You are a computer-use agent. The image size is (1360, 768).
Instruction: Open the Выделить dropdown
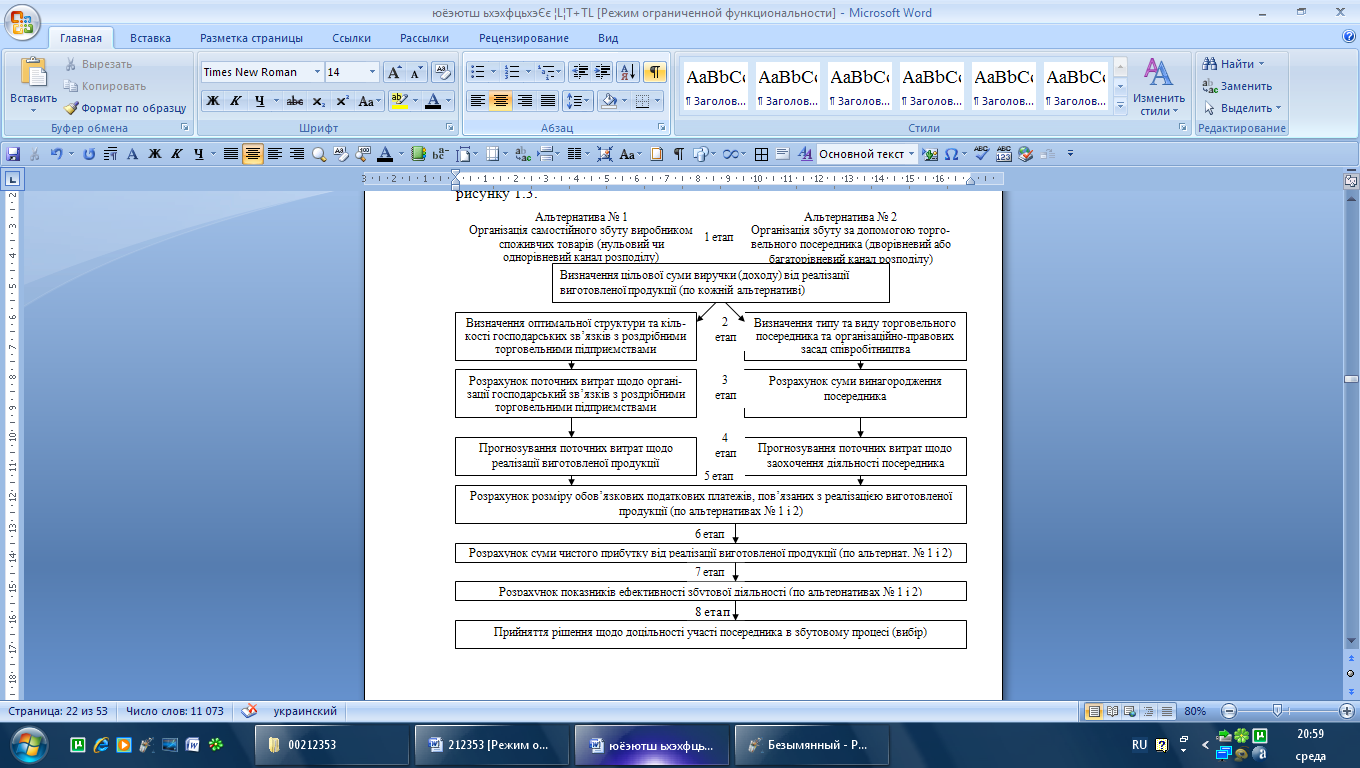tap(1242, 108)
